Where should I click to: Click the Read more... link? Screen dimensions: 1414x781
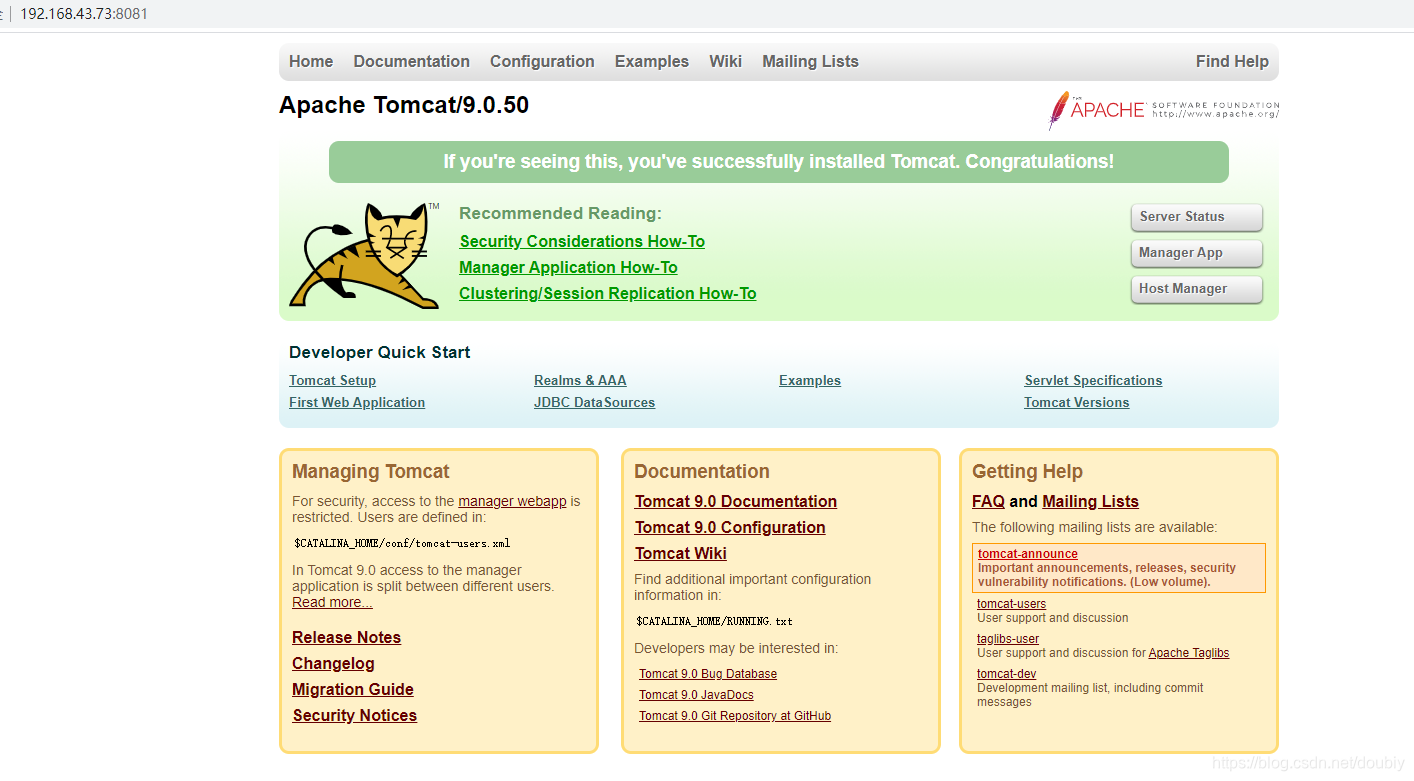tap(332, 602)
